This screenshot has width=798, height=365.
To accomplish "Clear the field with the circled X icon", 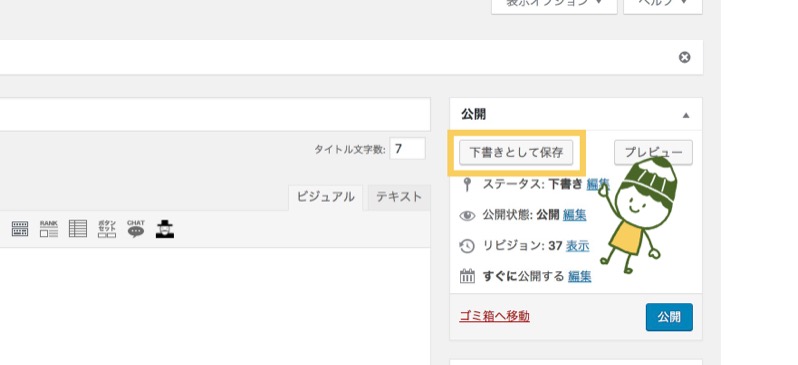I will pos(685,58).
